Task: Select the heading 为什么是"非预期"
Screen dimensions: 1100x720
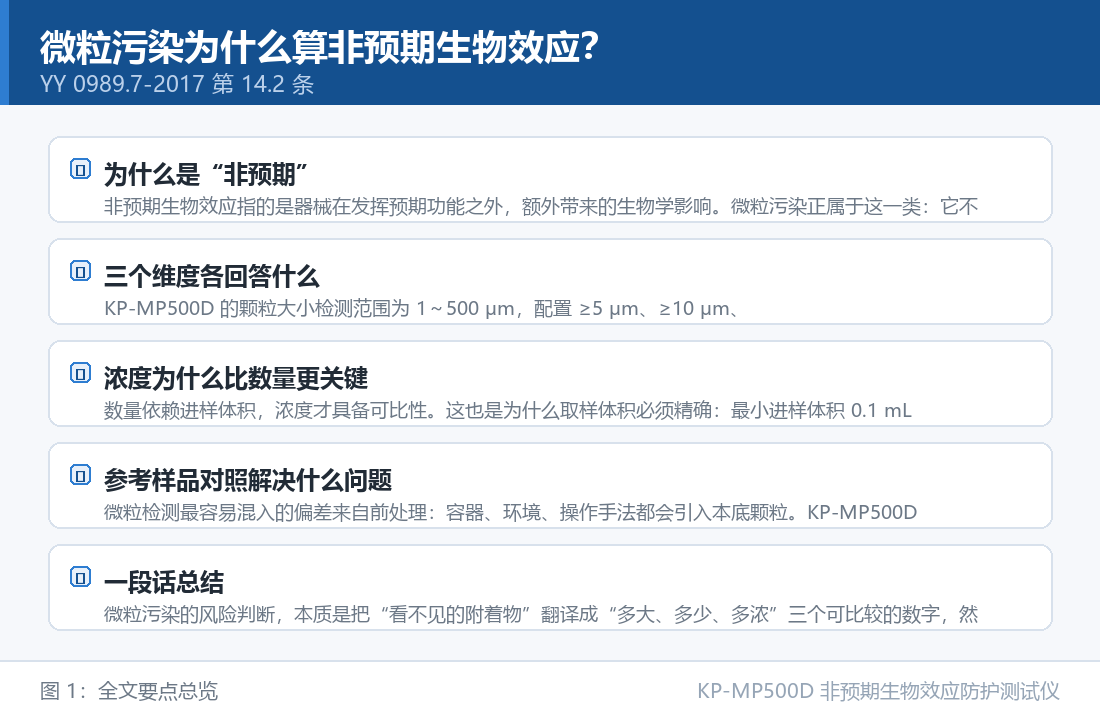Action: point(206,174)
